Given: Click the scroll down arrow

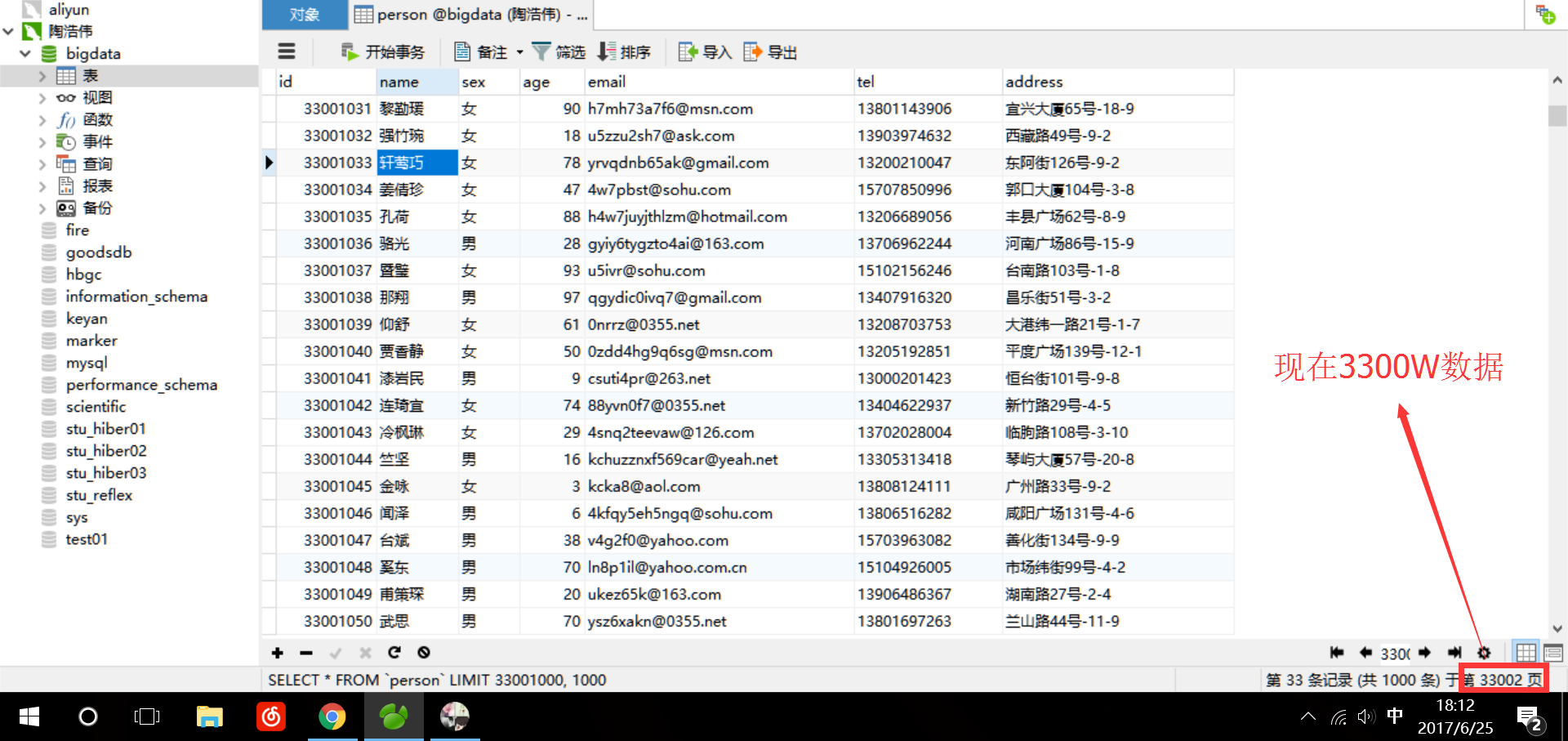Looking at the screenshot, I should click(1557, 628).
